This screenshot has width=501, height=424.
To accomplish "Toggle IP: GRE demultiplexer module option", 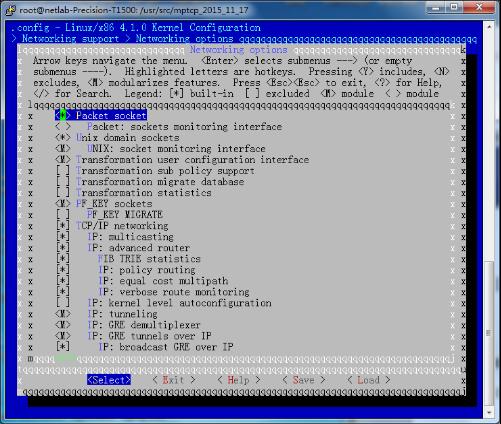I will pos(63,325).
